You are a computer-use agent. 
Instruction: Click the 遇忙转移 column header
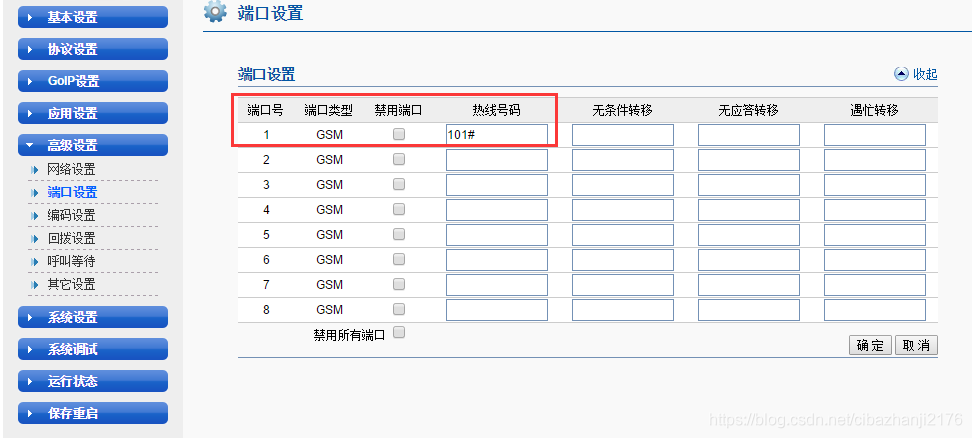pos(874,110)
